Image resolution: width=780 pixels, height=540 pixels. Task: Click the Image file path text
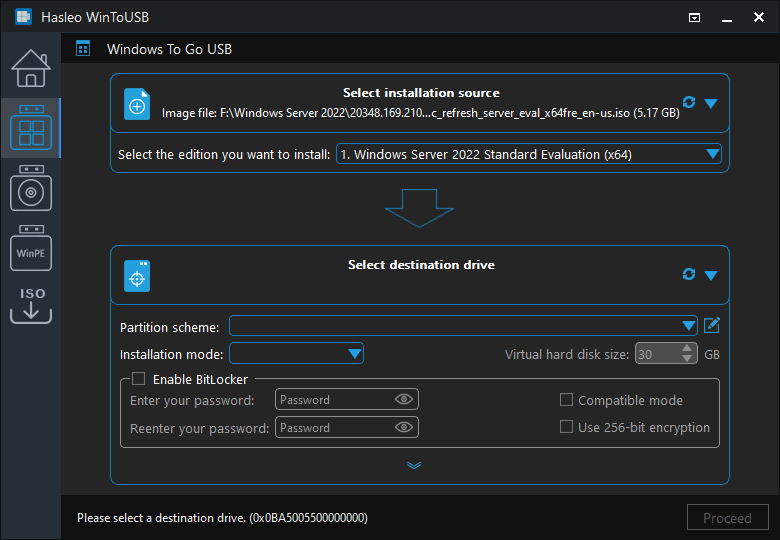[421, 113]
